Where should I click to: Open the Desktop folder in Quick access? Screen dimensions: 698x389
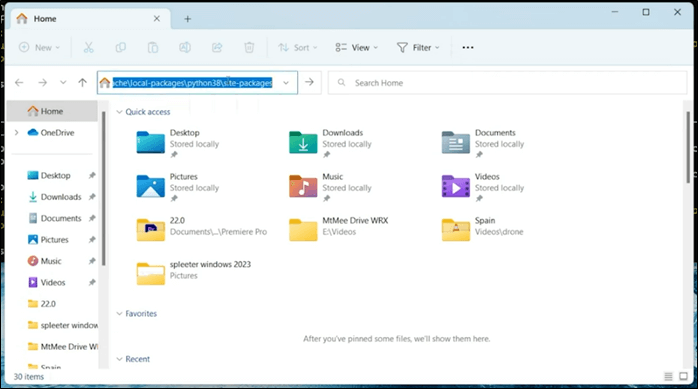[178, 143]
